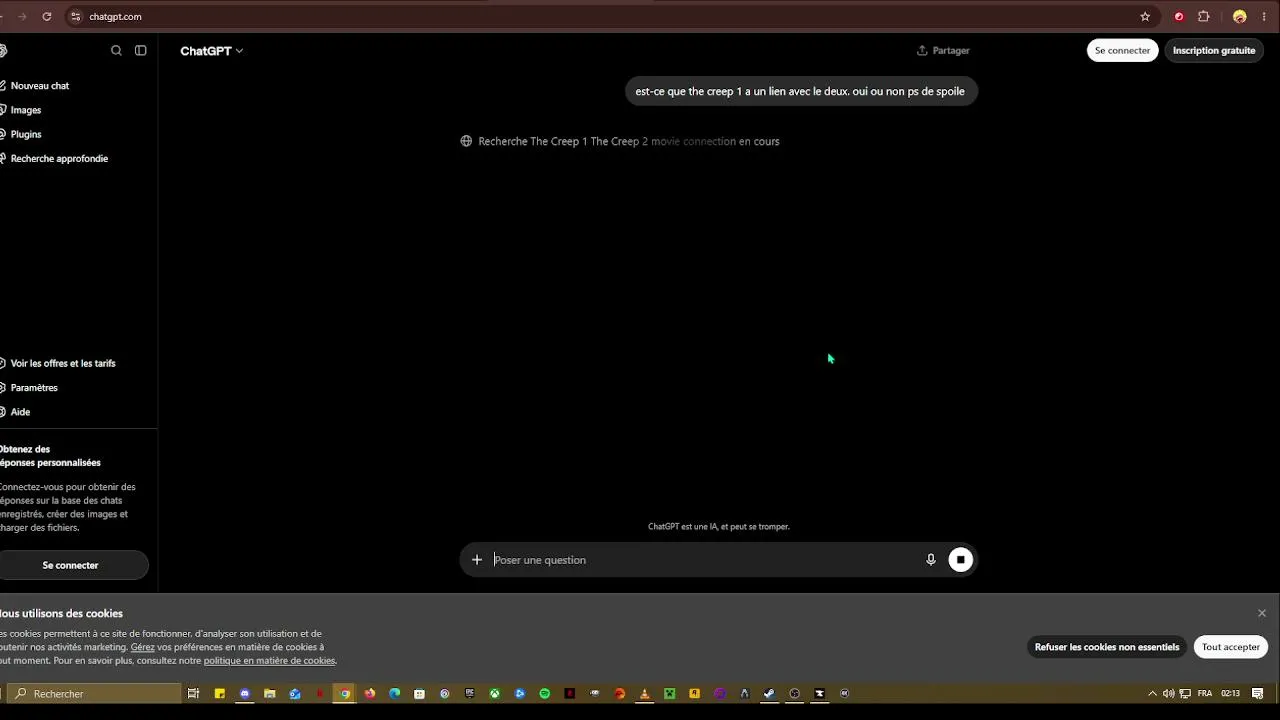Open the Windows notification center icon
This screenshot has width=1280, height=720.
[1258, 693]
